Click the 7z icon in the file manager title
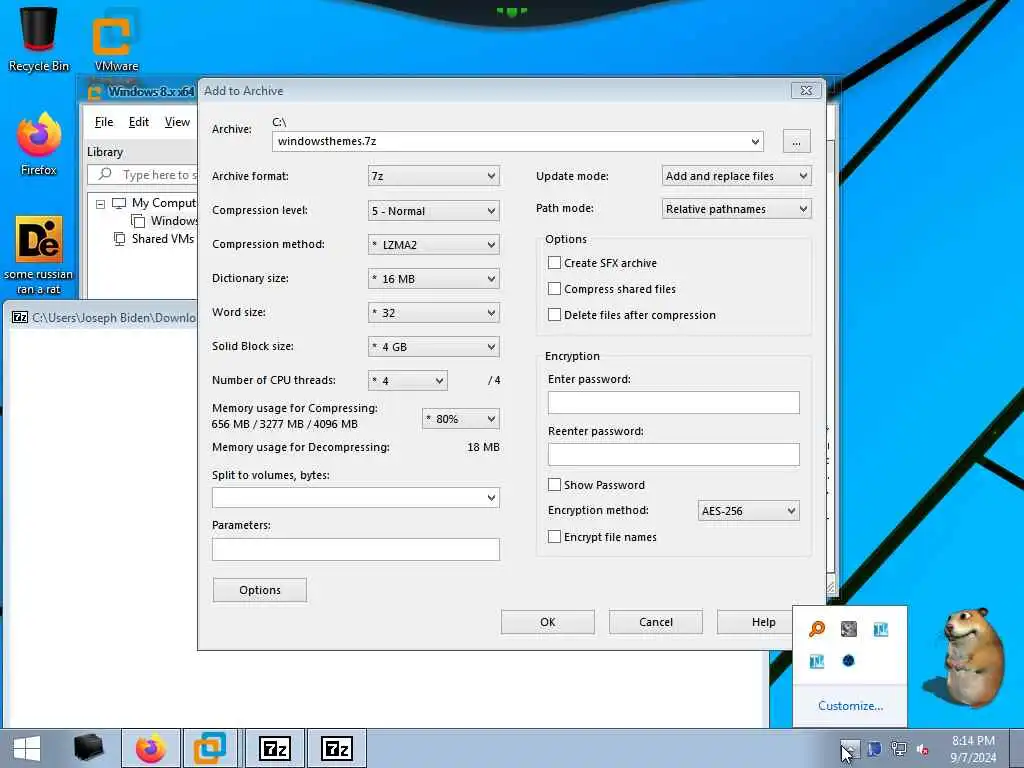This screenshot has height=768, width=1024. point(20,317)
